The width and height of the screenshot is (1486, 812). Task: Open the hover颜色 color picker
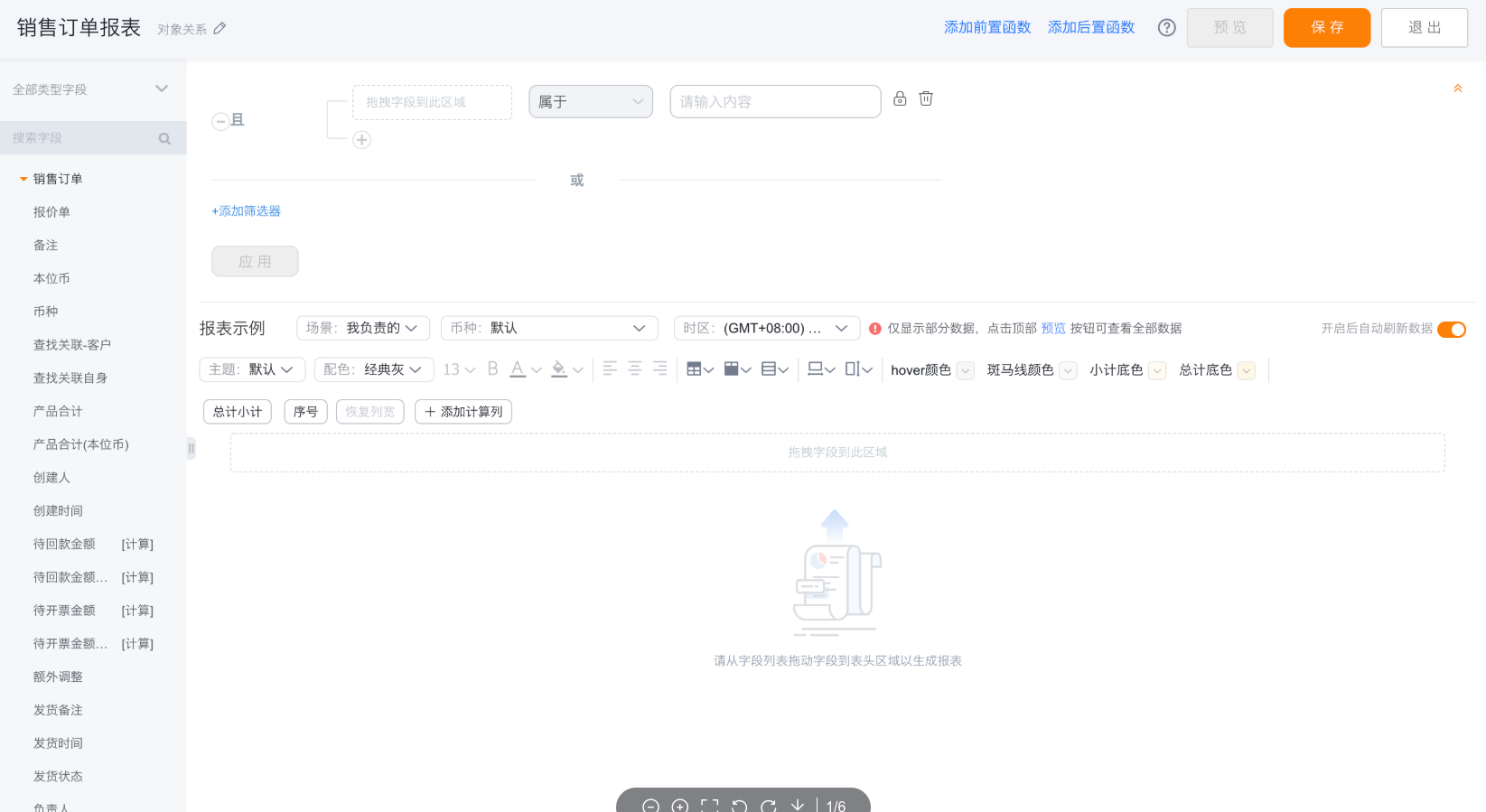[966, 370]
